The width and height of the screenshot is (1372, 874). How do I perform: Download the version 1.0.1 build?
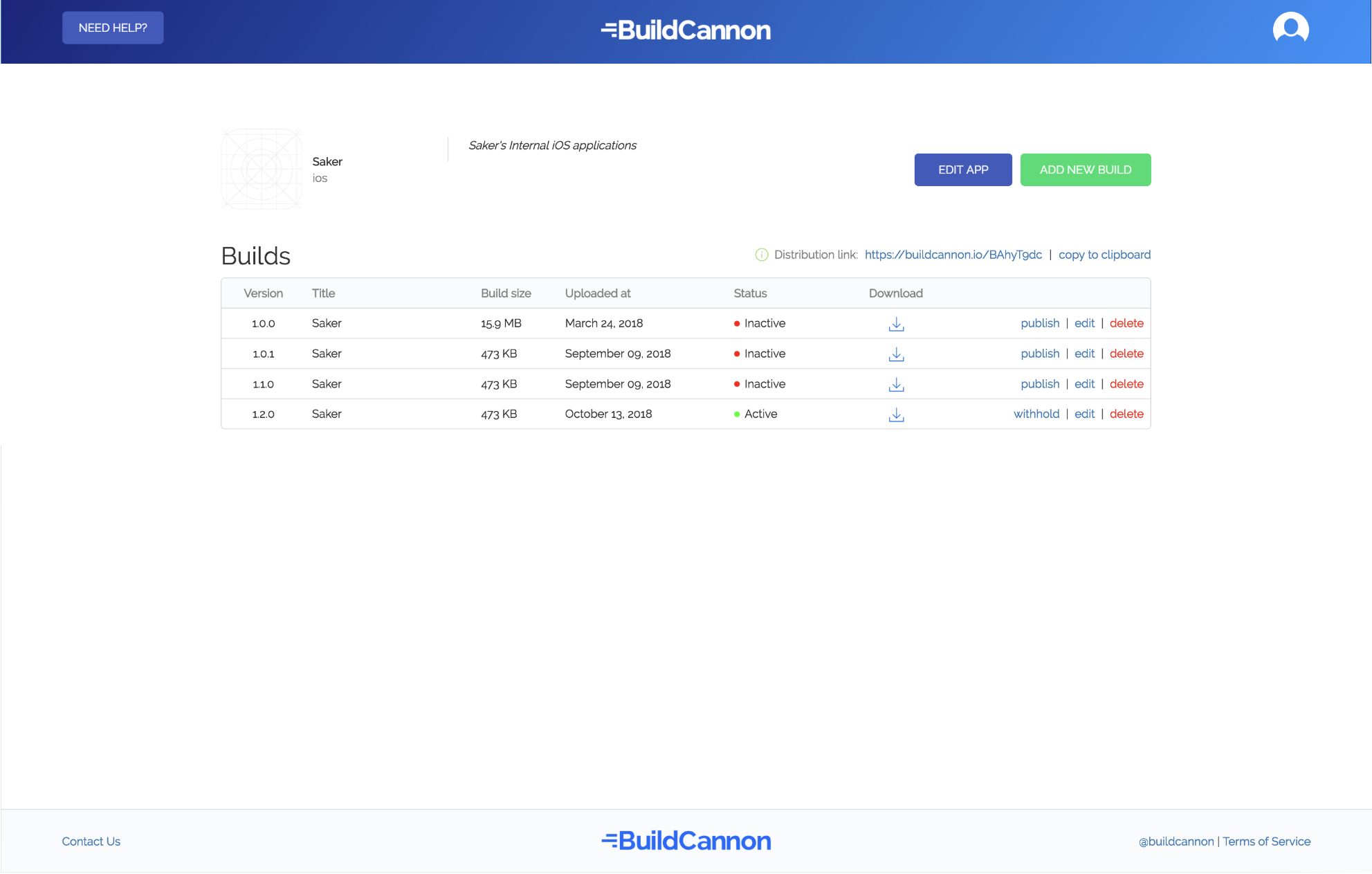896,354
